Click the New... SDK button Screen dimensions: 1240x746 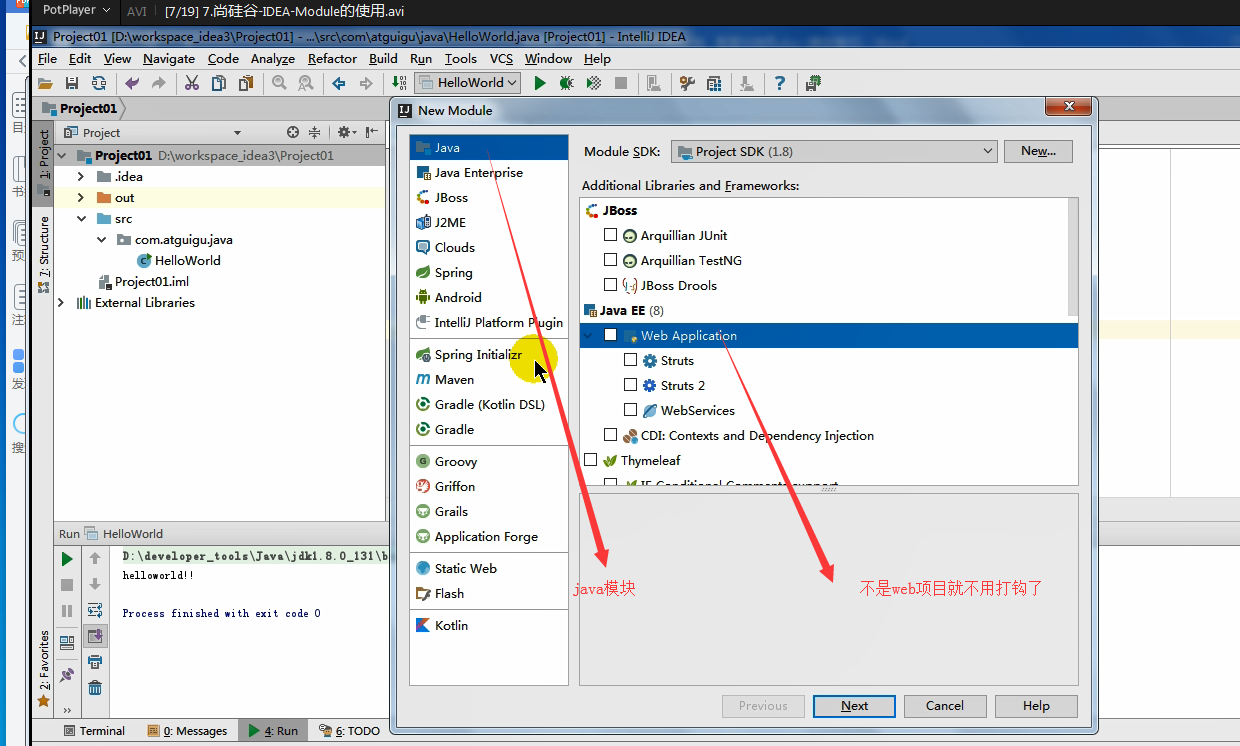(x=1038, y=151)
